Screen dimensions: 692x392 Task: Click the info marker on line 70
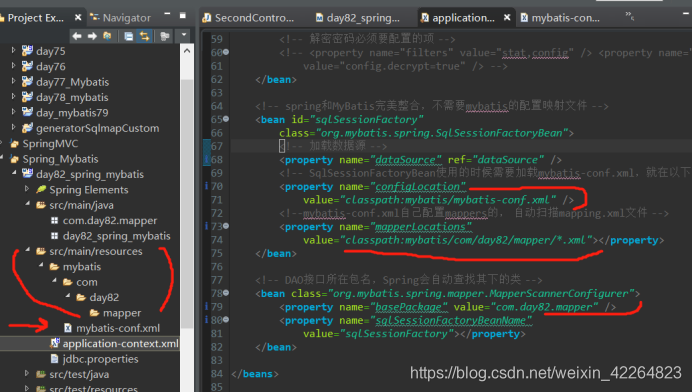click(206, 186)
